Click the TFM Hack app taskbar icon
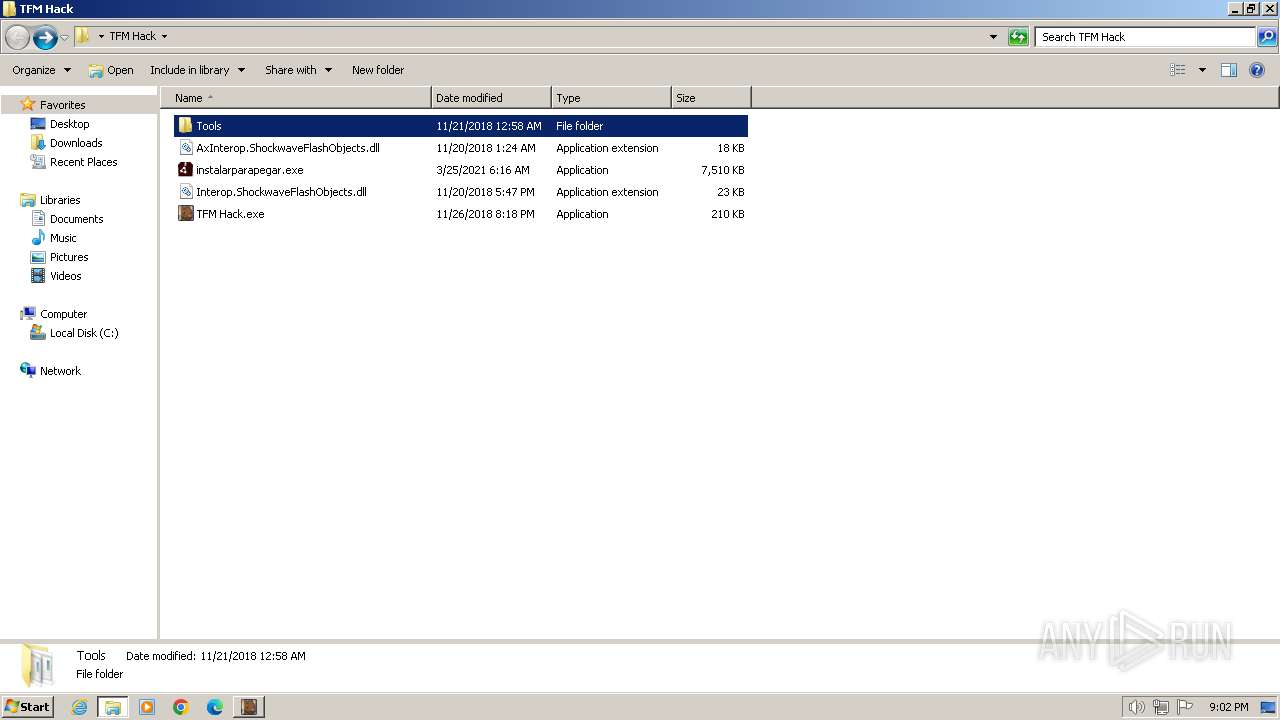This screenshot has height=720, width=1280. [x=249, y=707]
